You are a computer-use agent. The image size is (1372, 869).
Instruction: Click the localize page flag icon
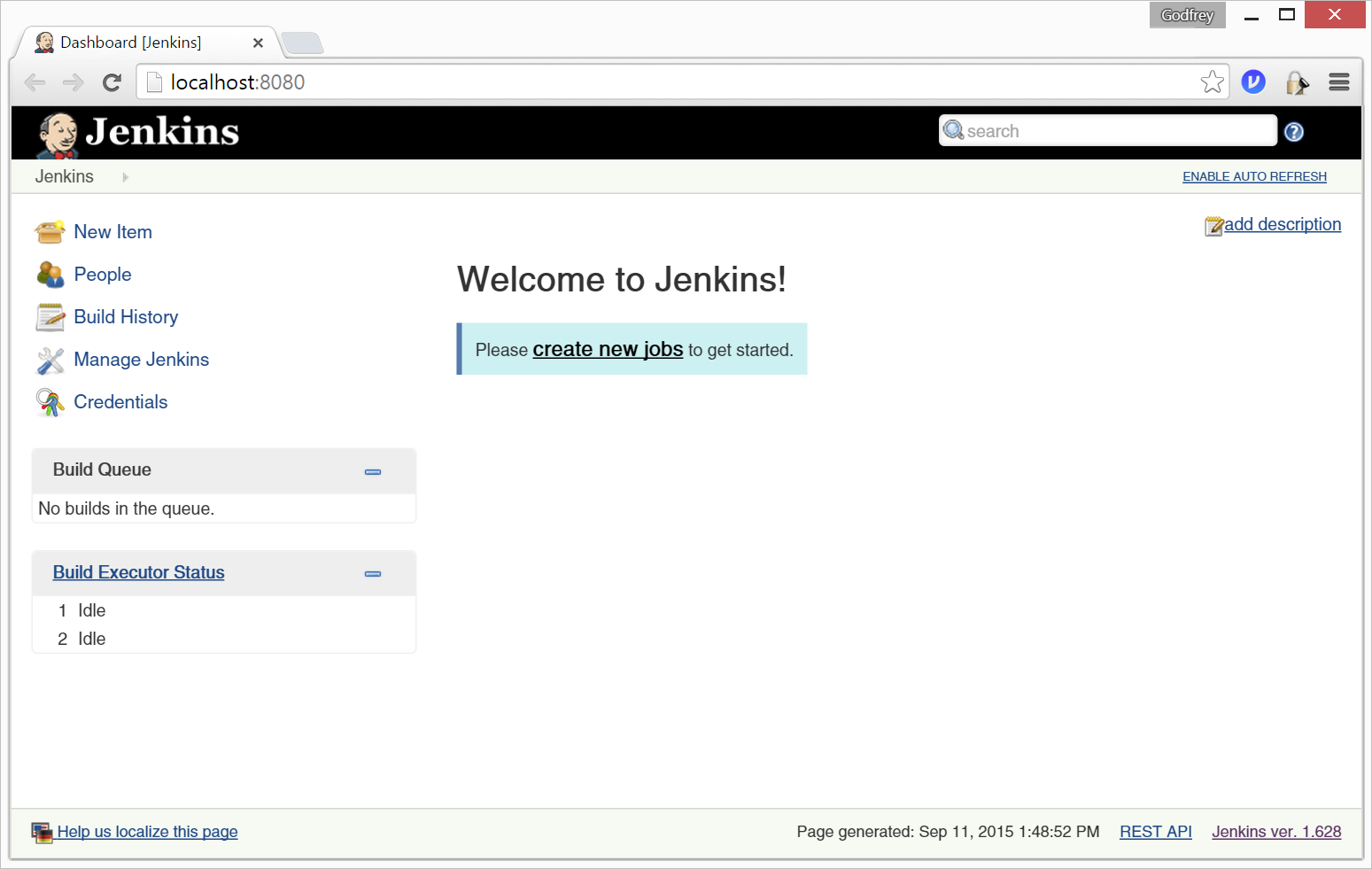tap(42, 833)
